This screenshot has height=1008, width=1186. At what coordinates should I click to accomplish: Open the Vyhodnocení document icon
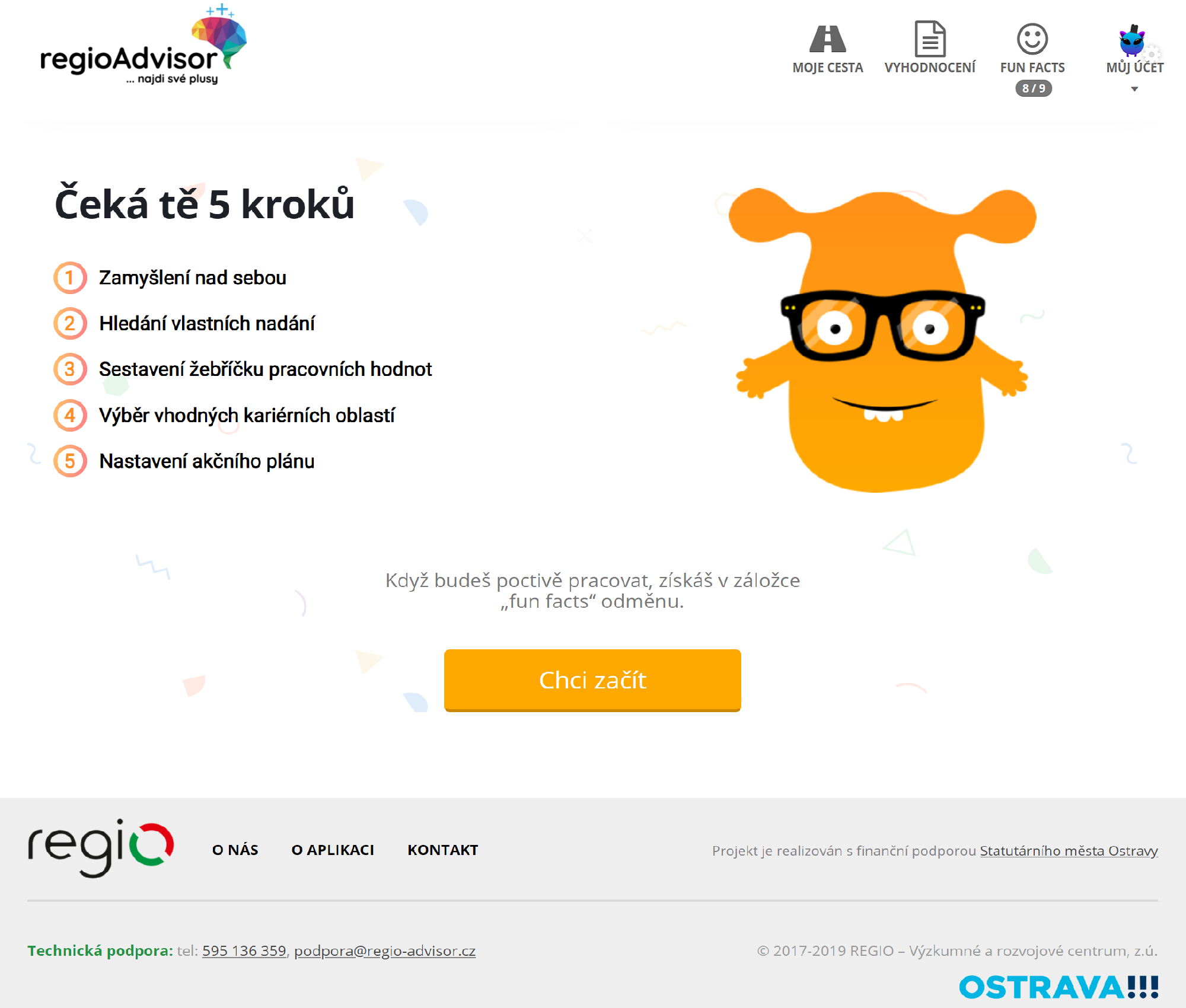point(930,39)
